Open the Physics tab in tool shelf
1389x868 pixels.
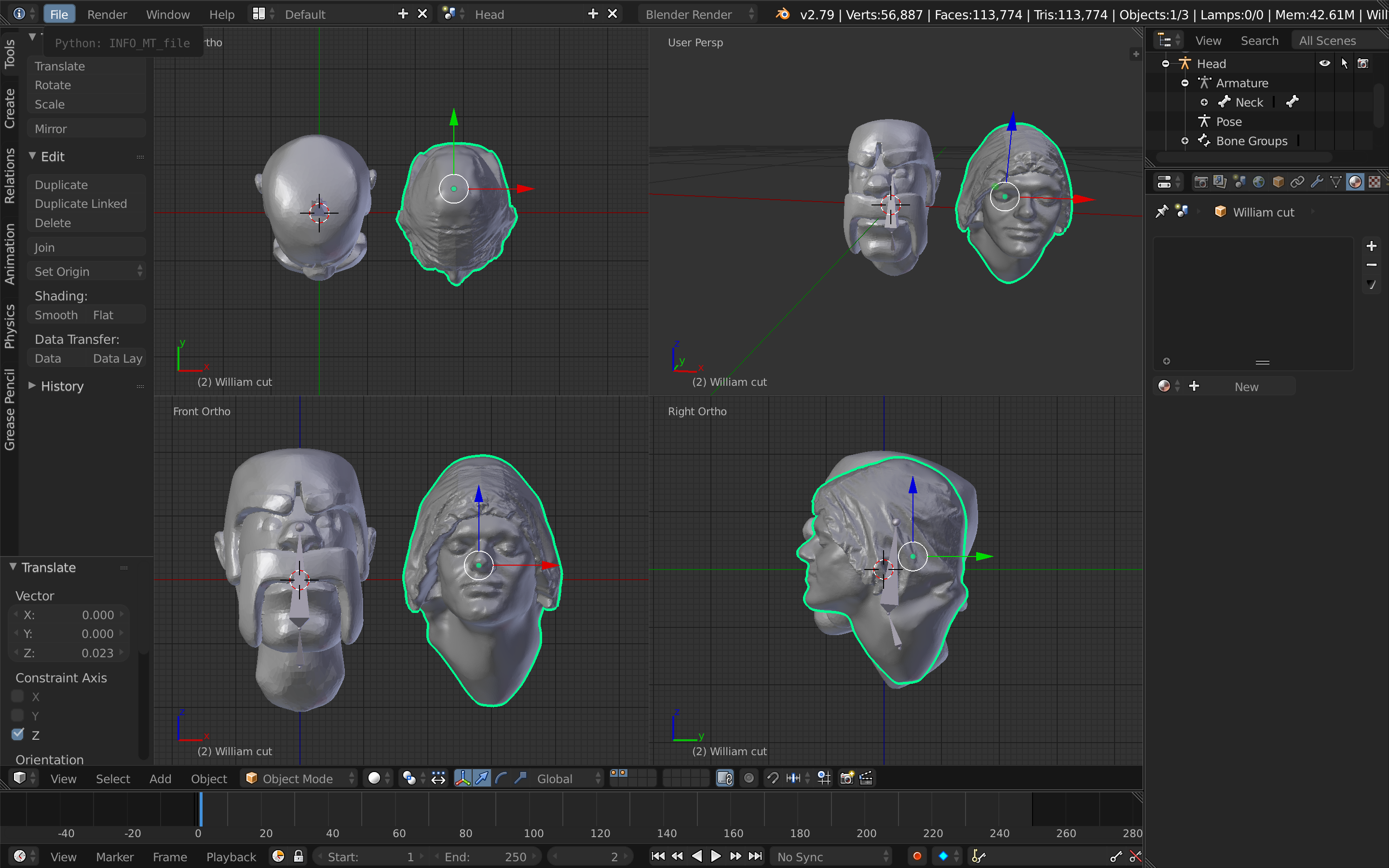[x=9, y=326]
